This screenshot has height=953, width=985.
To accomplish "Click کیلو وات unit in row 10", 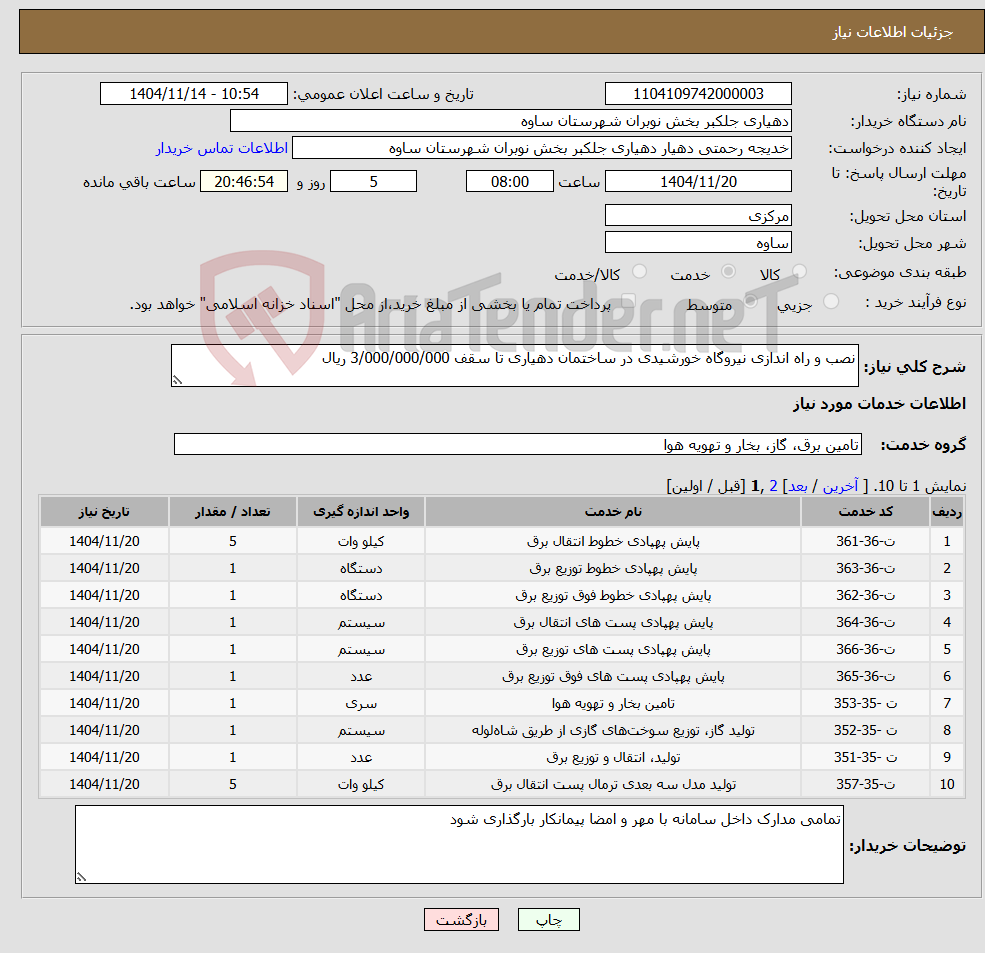I will (361, 785).
